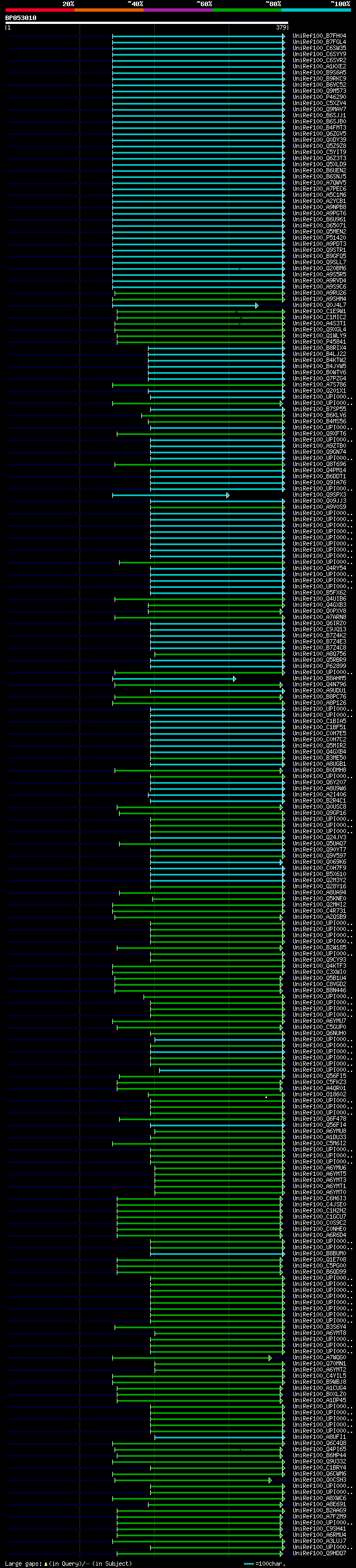356x1568 pixels.
Task: Click the UniRef100_B3S6Y4 label
Action: pyautogui.click(x=319, y=1327)
